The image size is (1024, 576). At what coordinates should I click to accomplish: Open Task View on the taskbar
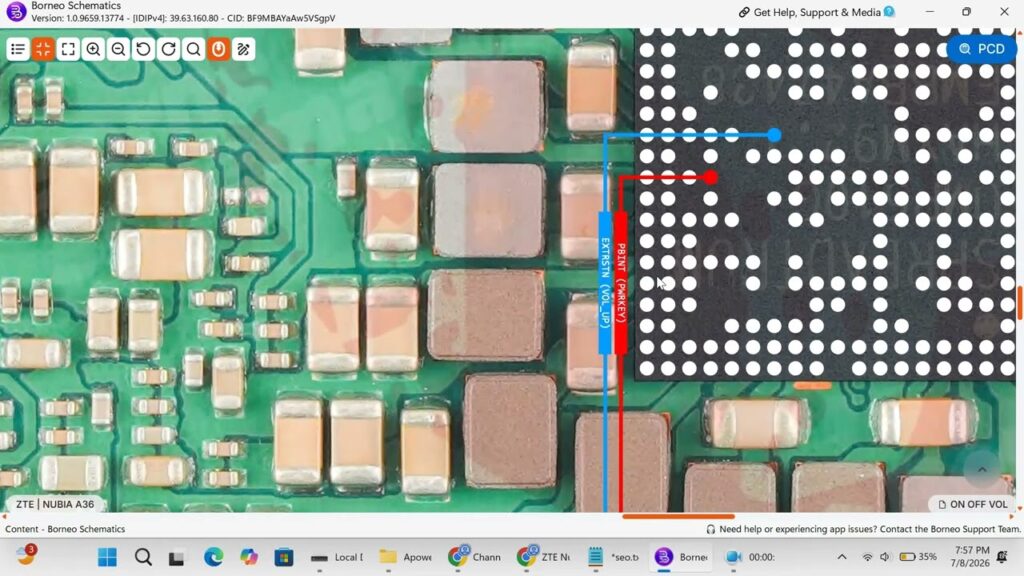pyautogui.click(x=176, y=557)
